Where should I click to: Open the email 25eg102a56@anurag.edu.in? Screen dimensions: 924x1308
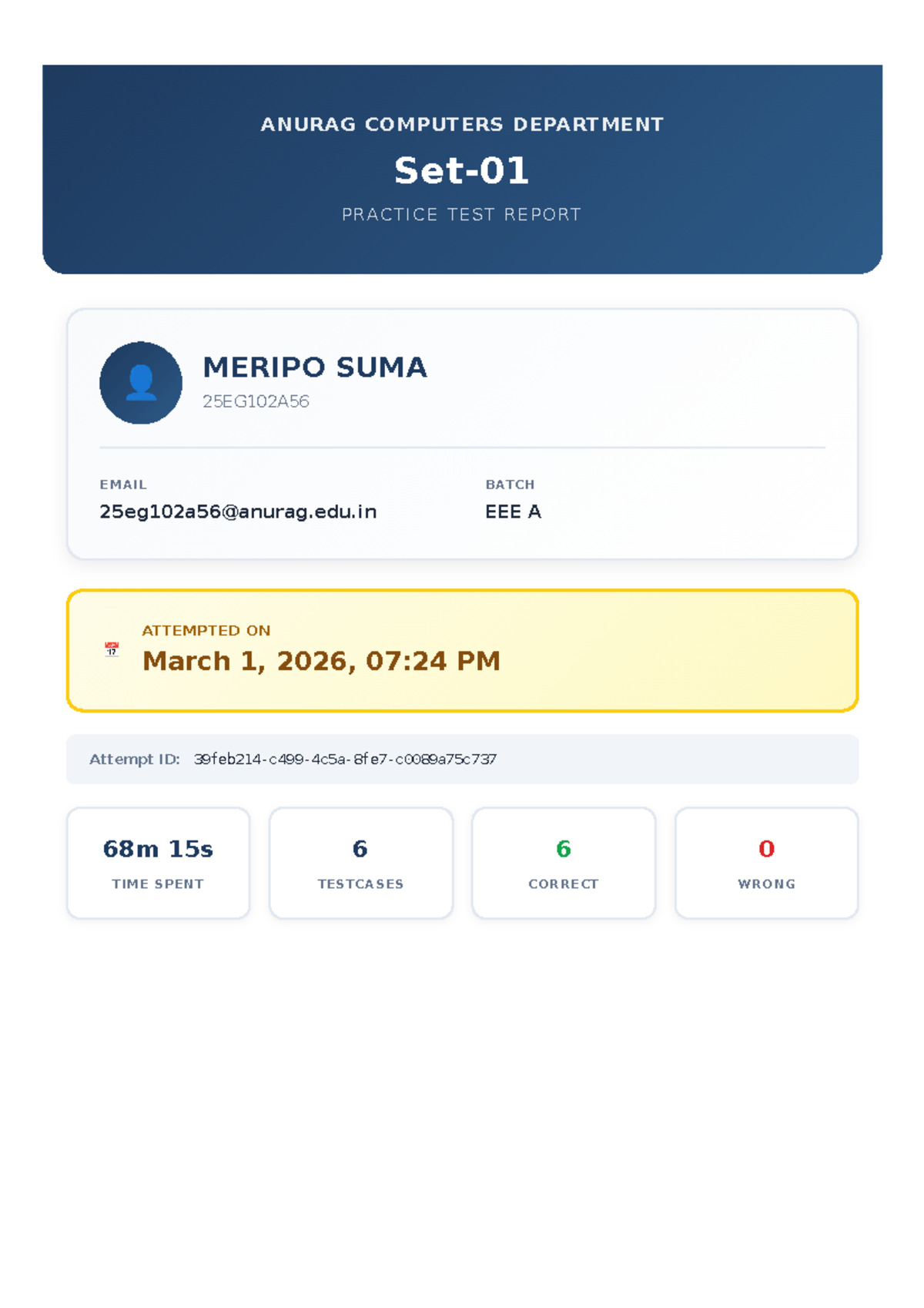[238, 511]
